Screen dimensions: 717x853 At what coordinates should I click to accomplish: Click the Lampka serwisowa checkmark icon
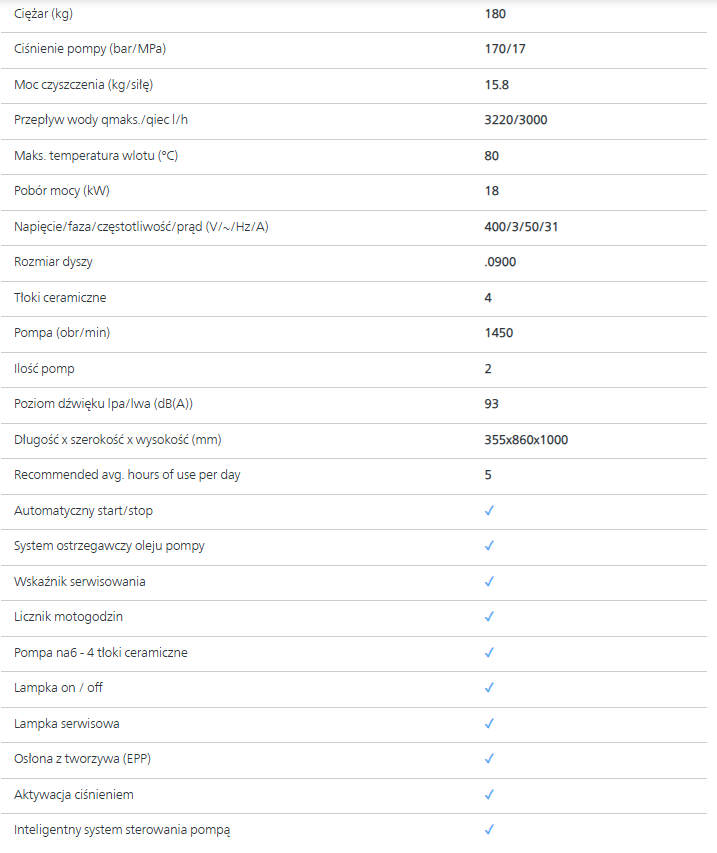[489, 724]
